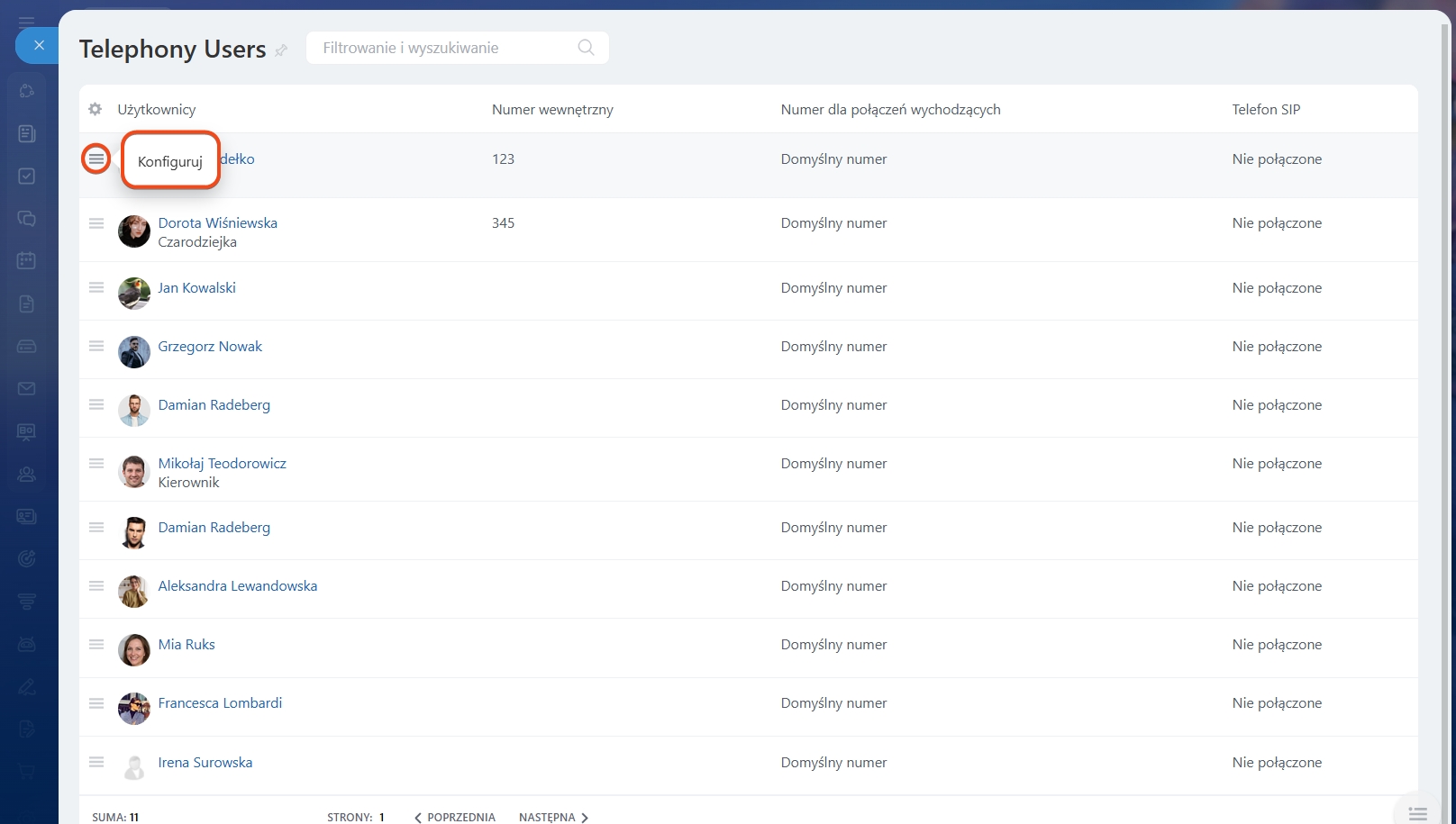
Task: Click the hamburger menu icon for first user row
Action: [96, 159]
